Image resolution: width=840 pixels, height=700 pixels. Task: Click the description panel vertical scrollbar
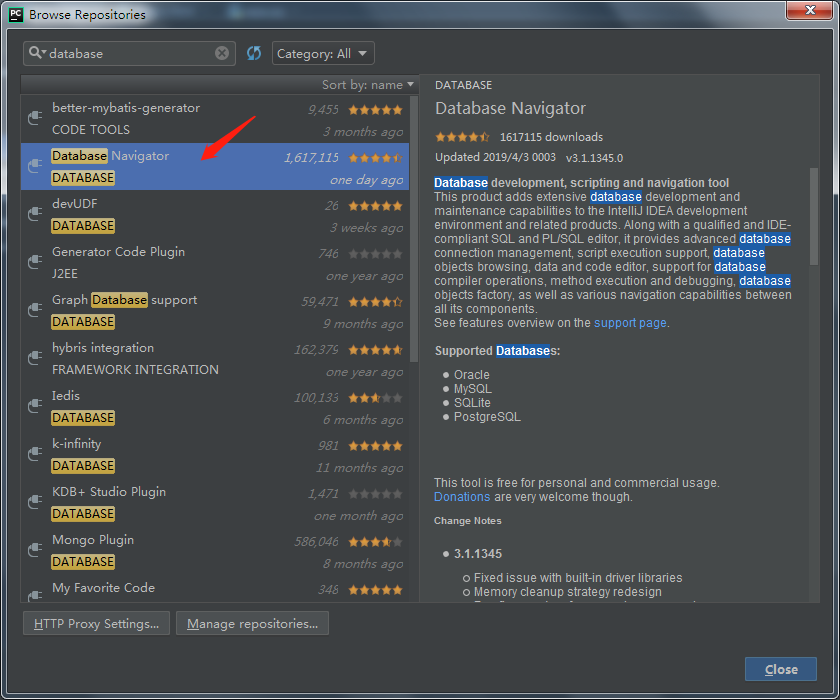click(x=814, y=217)
